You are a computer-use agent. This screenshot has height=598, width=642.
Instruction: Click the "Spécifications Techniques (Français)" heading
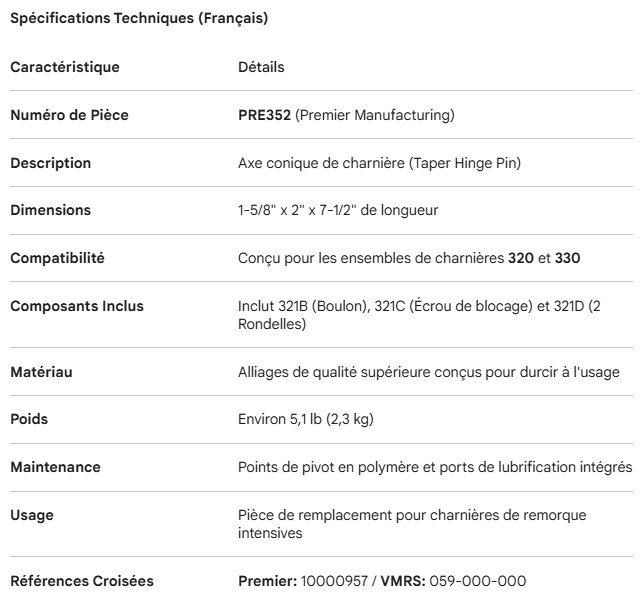click(138, 18)
